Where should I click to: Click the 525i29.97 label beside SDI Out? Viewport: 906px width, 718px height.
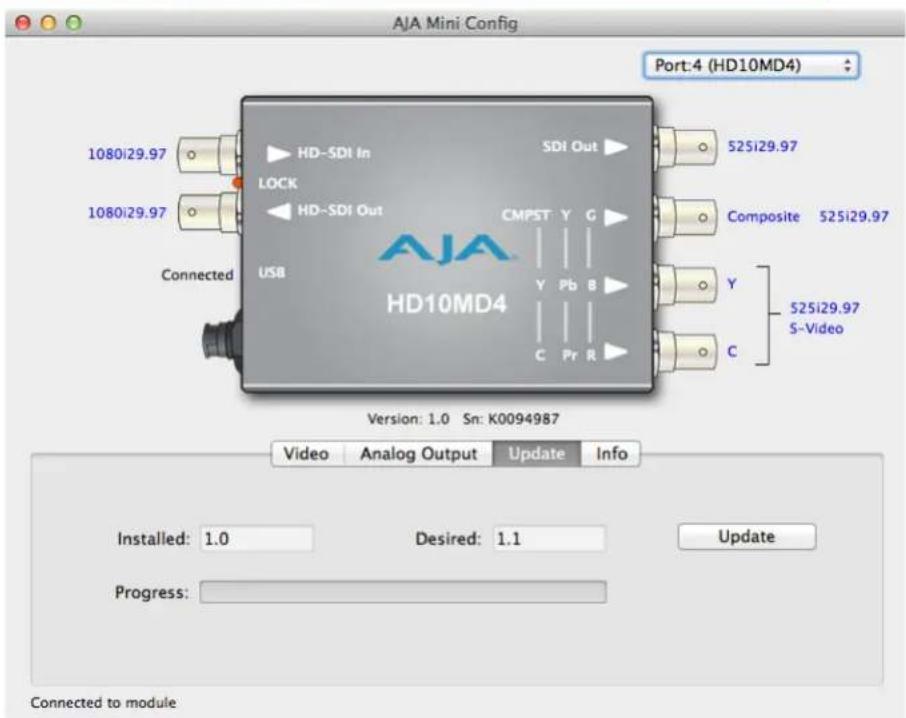762,146
